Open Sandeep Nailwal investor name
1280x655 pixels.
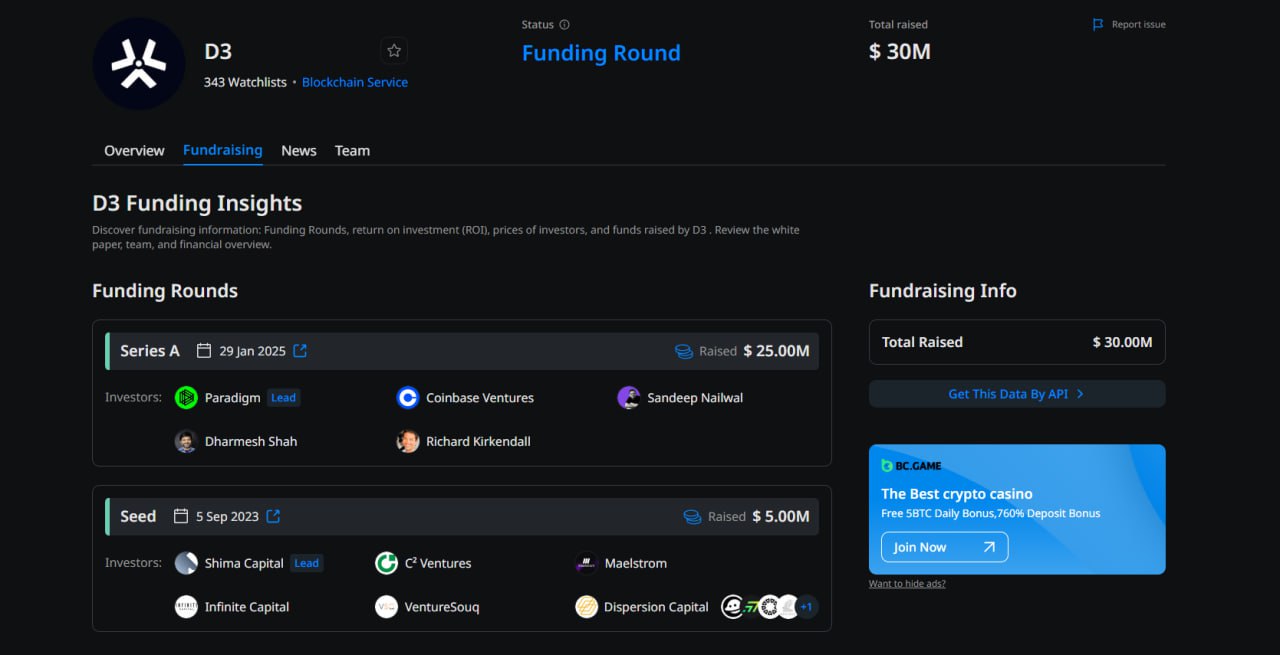(x=695, y=398)
